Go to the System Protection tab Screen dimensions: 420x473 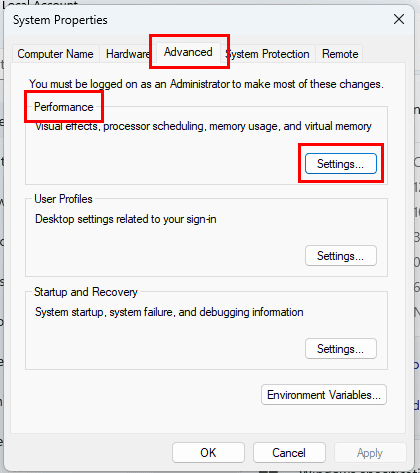click(268, 54)
